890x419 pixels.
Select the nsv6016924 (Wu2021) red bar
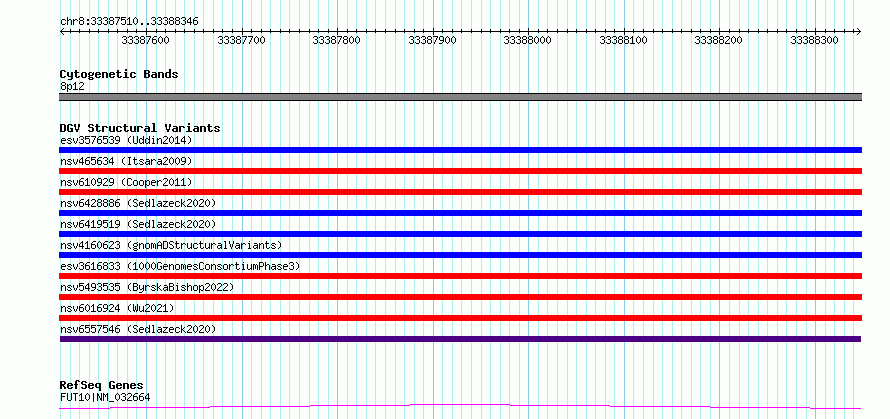460,318
